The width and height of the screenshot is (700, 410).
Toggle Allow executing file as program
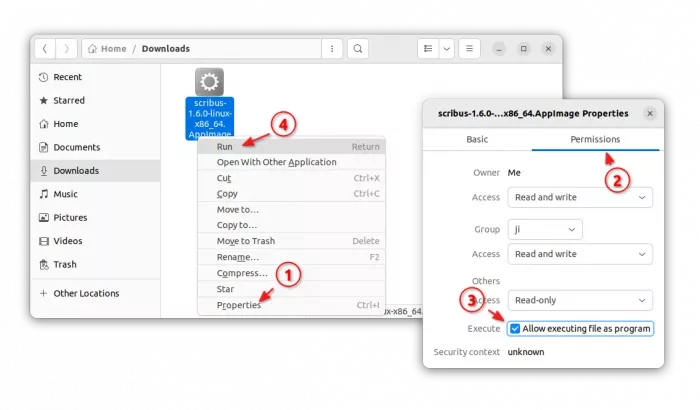coord(515,328)
